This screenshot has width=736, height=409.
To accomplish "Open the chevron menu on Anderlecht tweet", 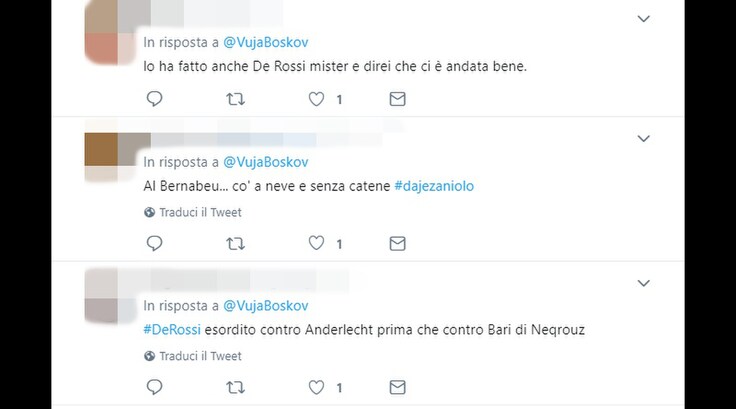I will point(644,283).
